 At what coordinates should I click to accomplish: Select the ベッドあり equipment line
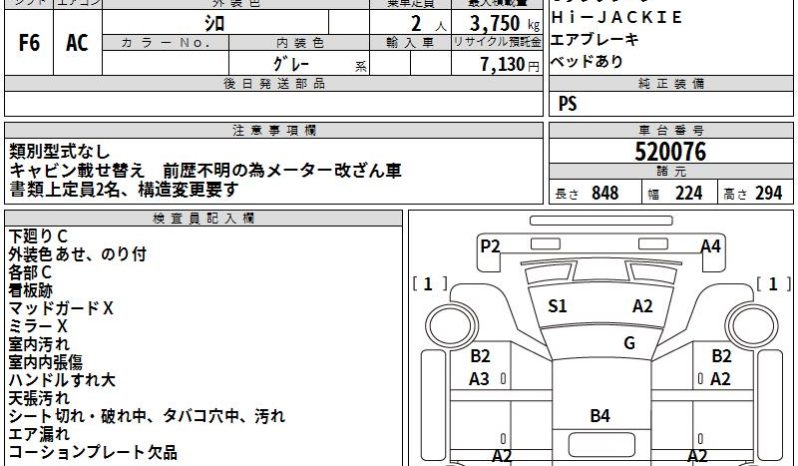(587, 62)
